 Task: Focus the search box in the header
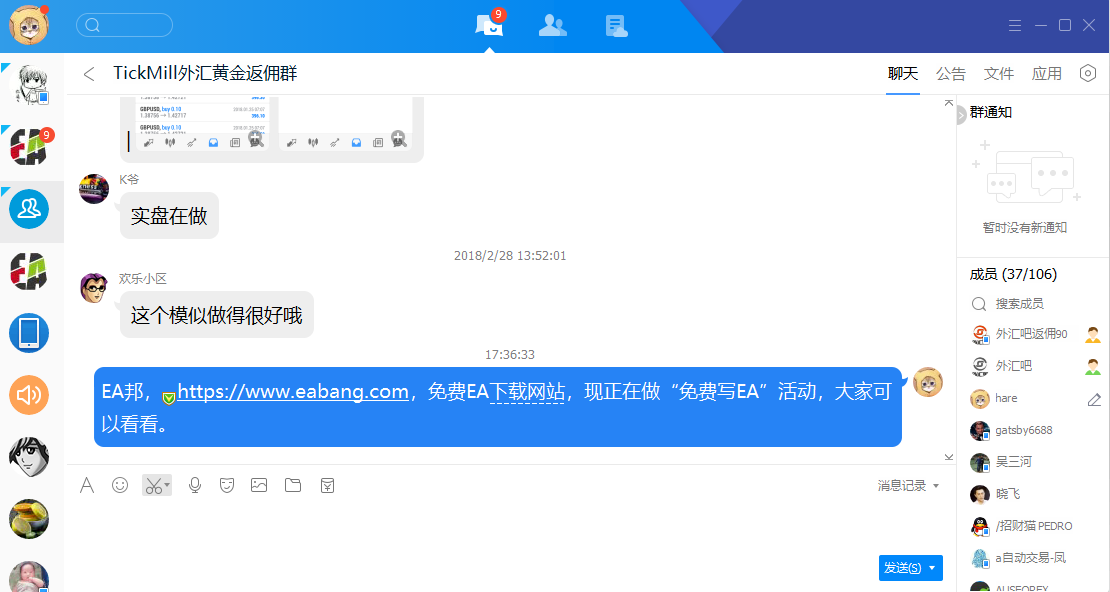(125, 25)
